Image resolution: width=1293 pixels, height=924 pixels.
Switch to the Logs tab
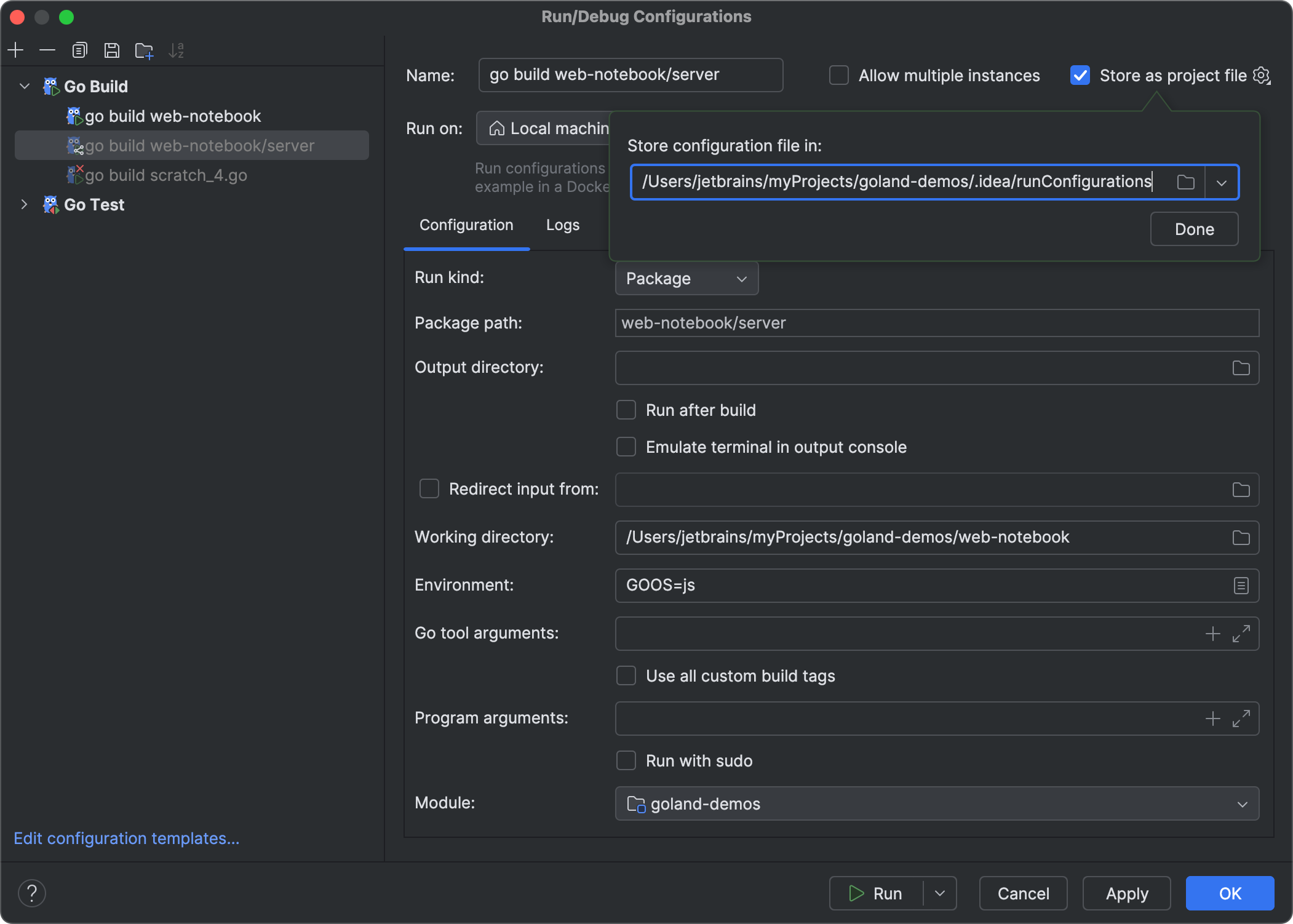562,225
